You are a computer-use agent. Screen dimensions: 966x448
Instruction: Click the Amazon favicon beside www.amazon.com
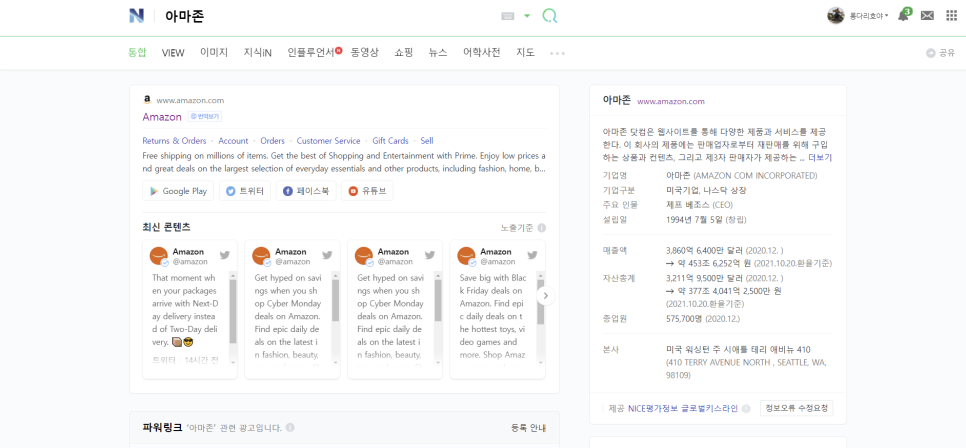147,100
